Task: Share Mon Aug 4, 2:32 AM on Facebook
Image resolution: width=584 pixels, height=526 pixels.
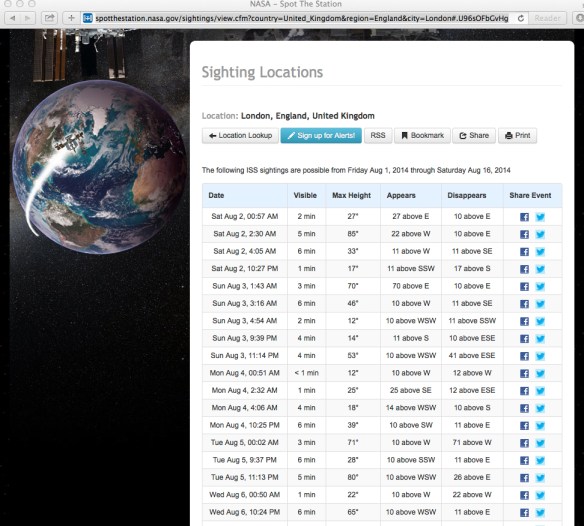Action: [x=524, y=391]
